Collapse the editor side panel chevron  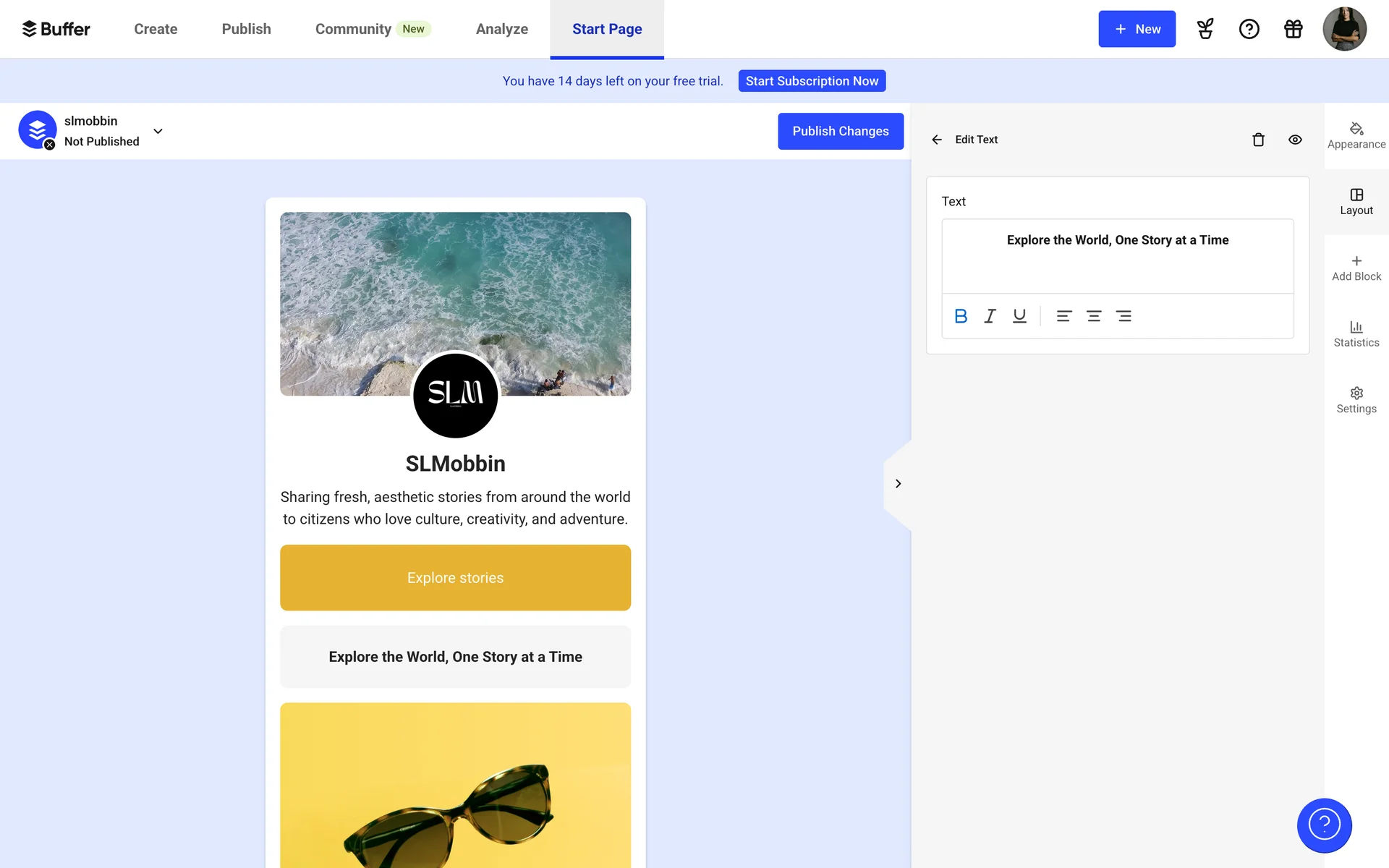[898, 483]
